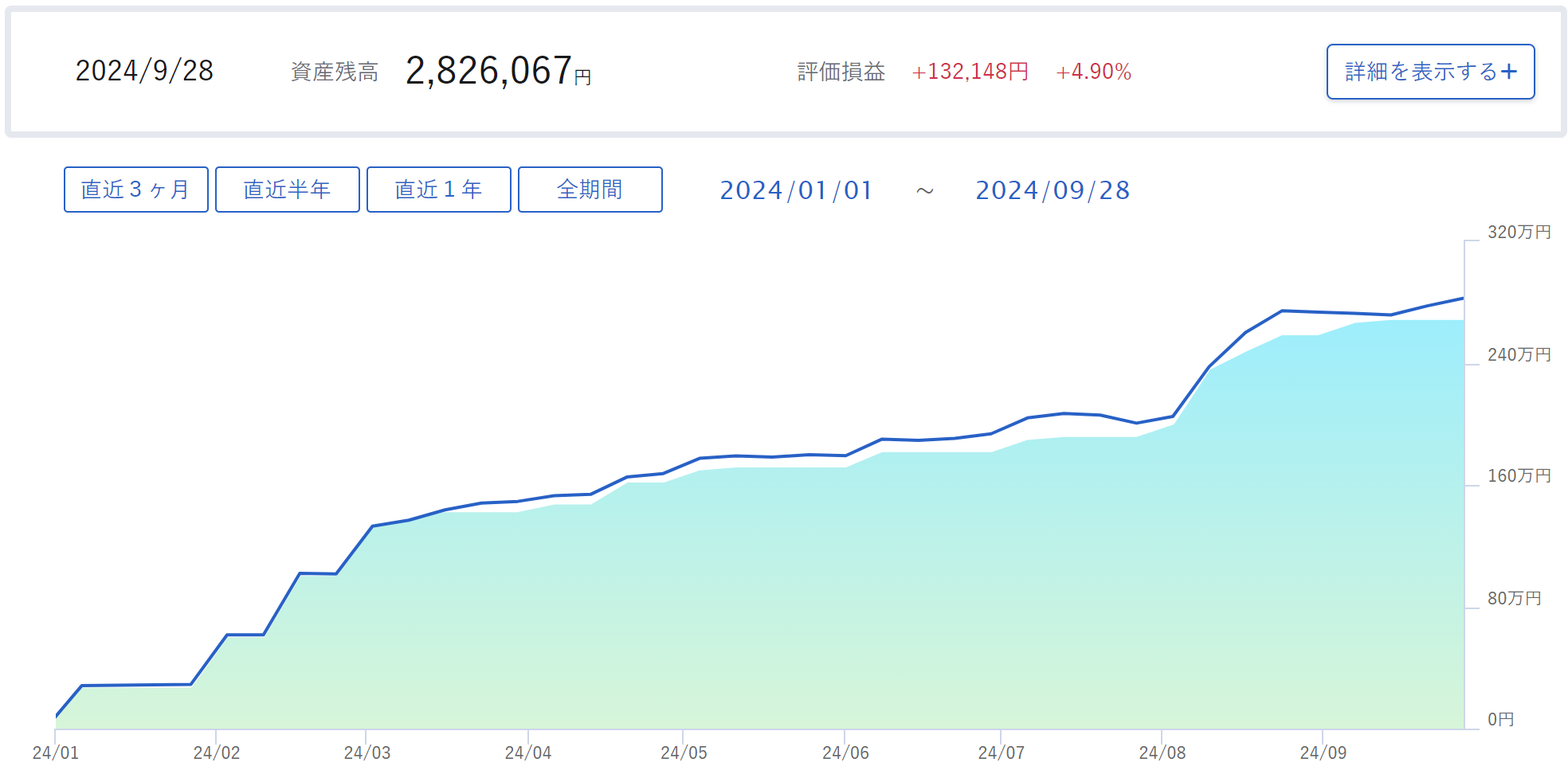Click the 24/07 axis tick label

click(1002, 752)
